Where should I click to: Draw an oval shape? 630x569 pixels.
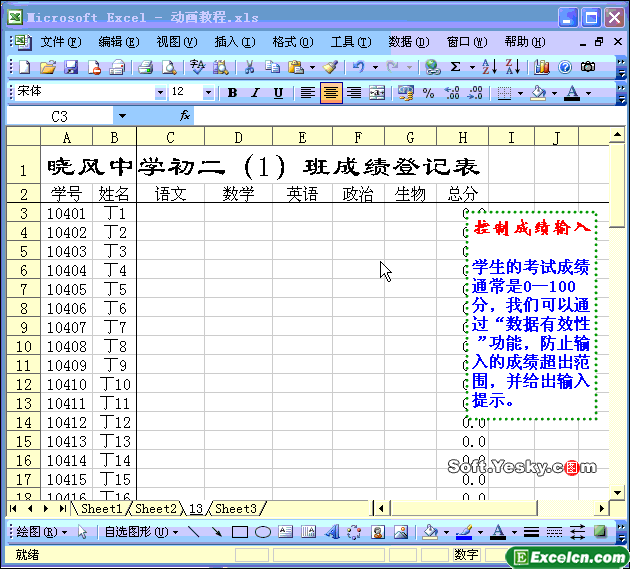263,532
